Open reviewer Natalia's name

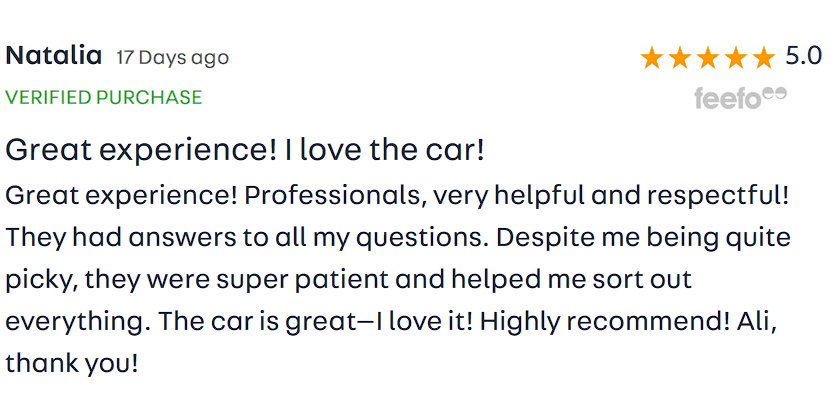(x=54, y=56)
